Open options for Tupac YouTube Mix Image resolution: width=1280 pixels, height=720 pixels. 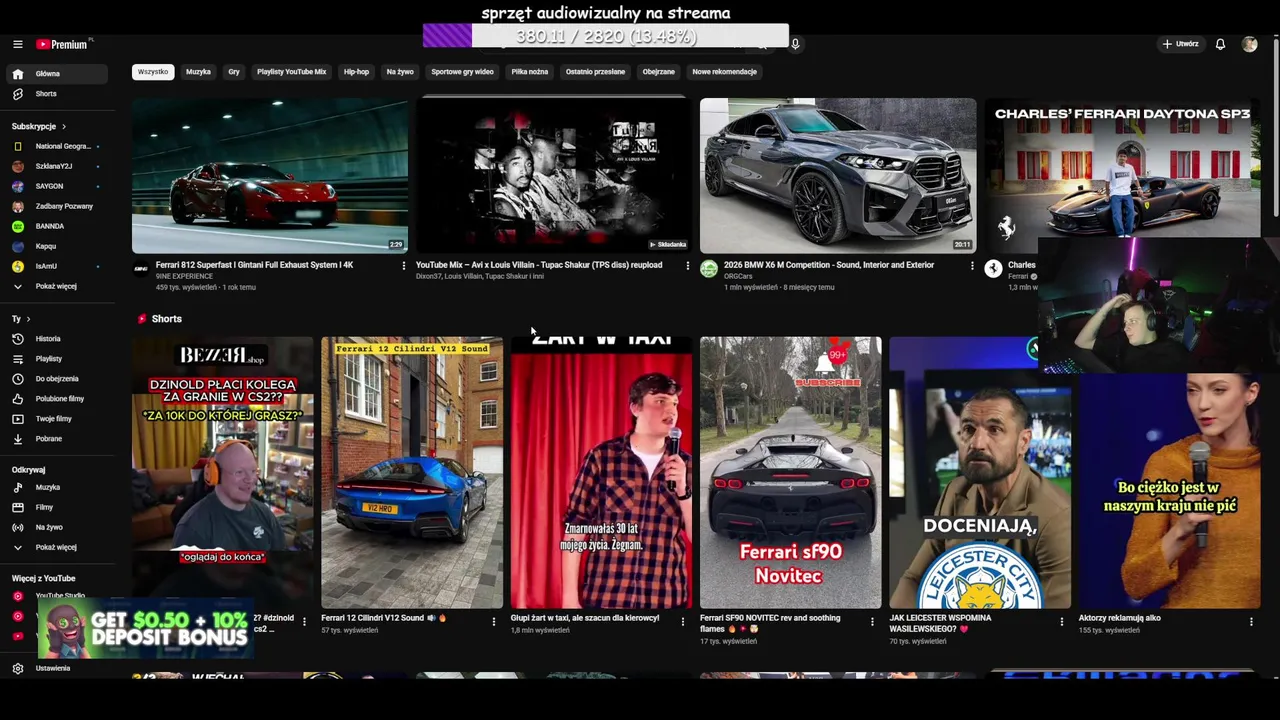pos(687,266)
